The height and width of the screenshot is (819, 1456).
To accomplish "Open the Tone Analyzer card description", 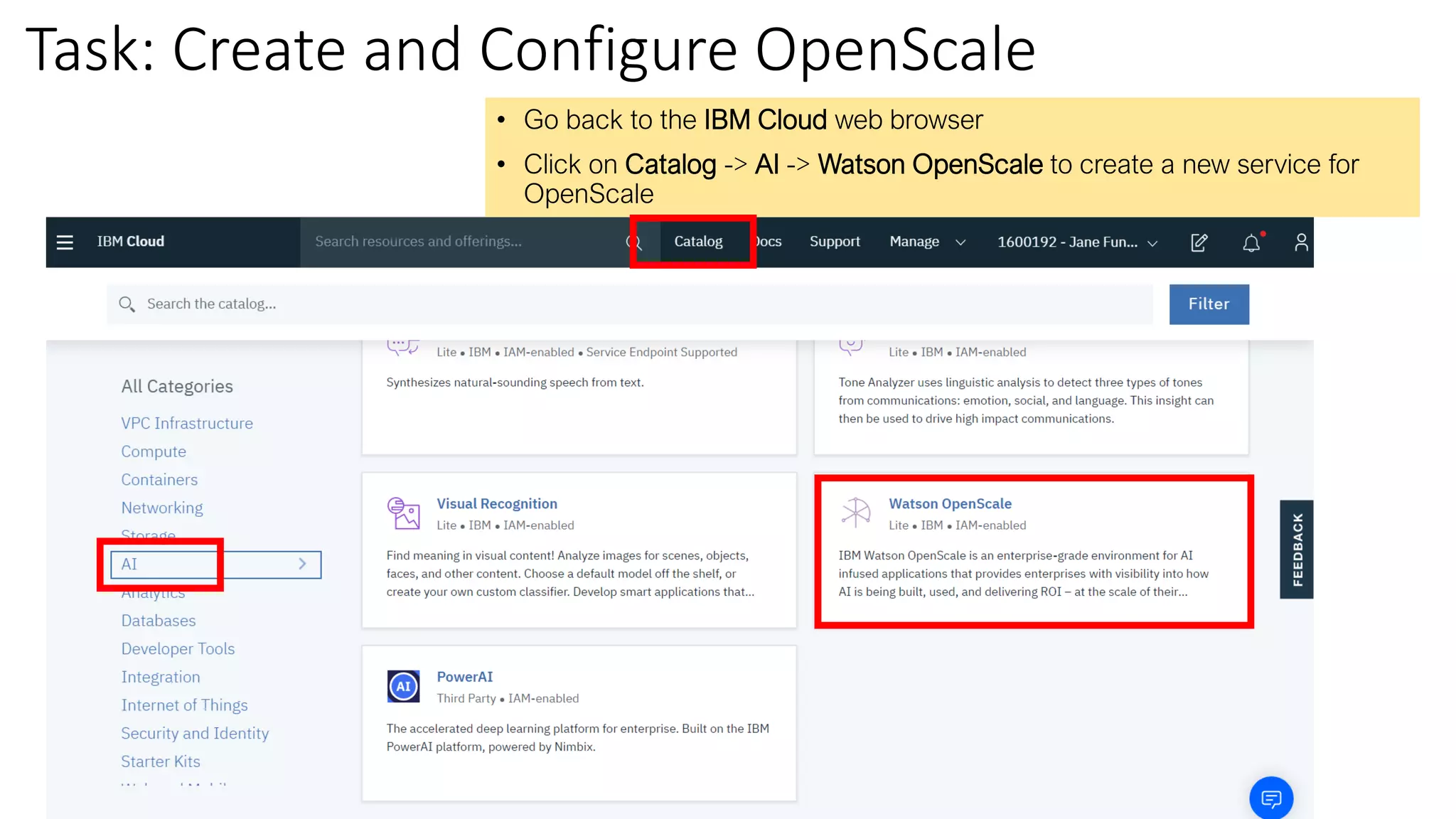I will coord(1026,400).
